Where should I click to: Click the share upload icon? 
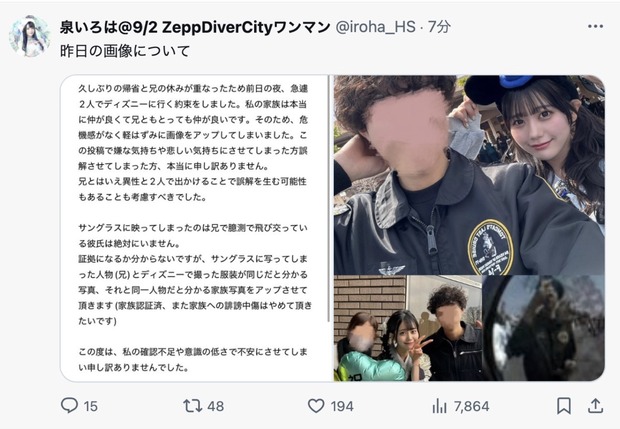point(595,406)
